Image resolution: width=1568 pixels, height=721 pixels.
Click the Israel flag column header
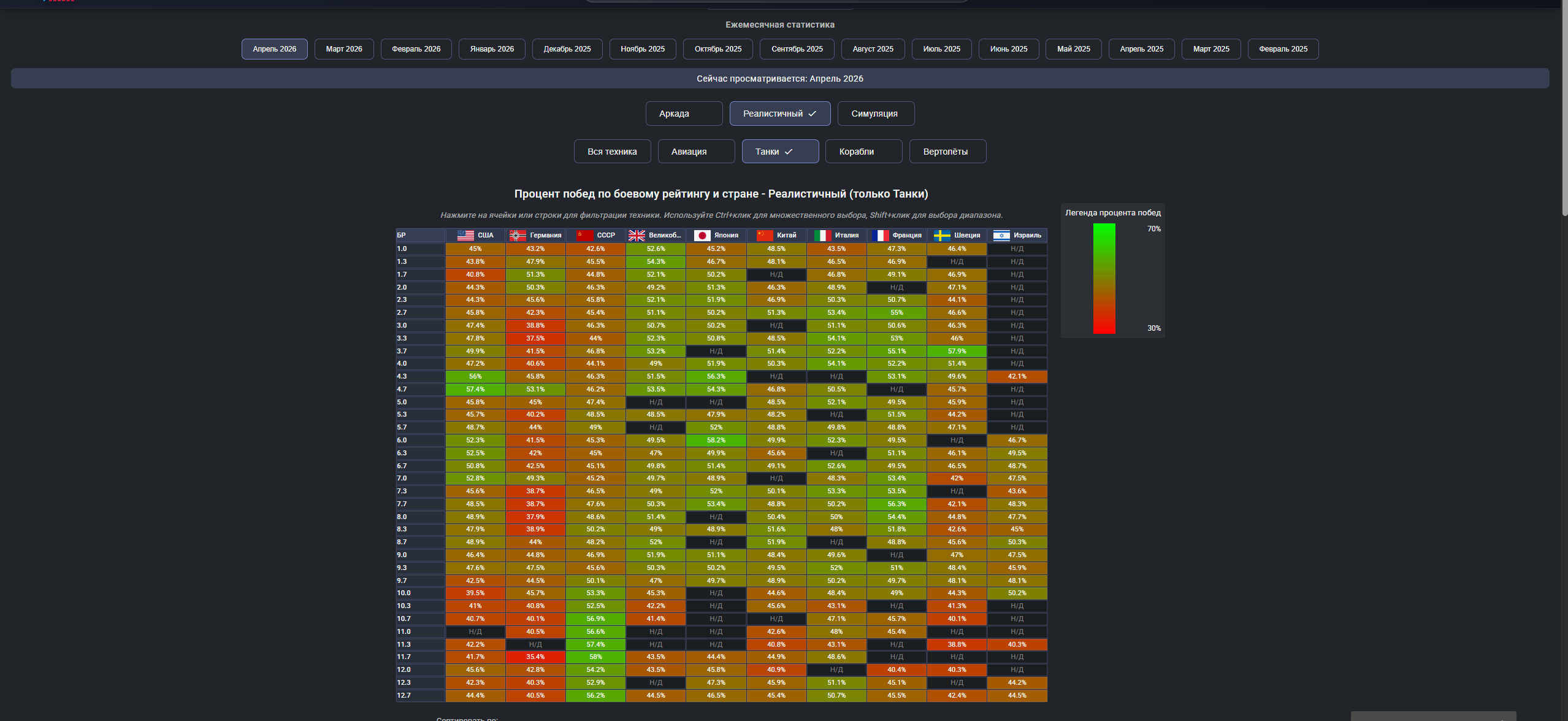(1017, 235)
